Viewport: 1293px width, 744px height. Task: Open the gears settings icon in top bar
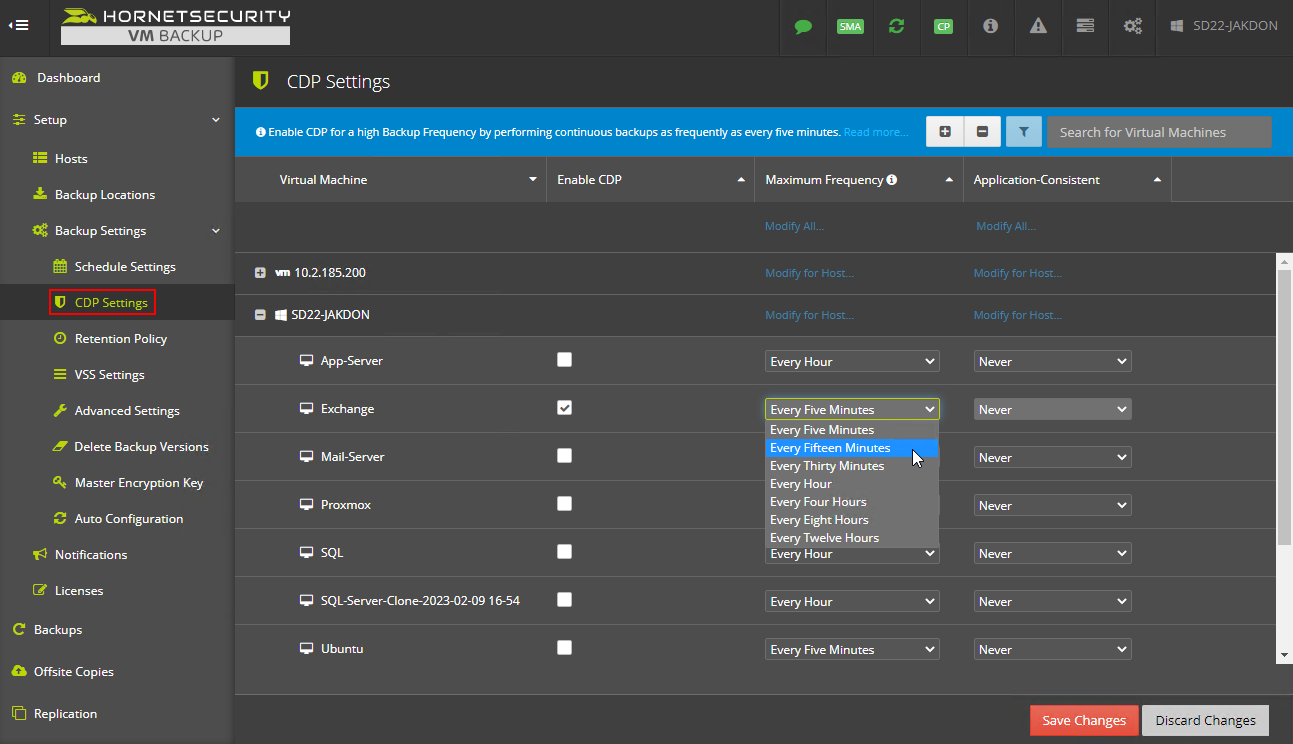tap(1133, 27)
